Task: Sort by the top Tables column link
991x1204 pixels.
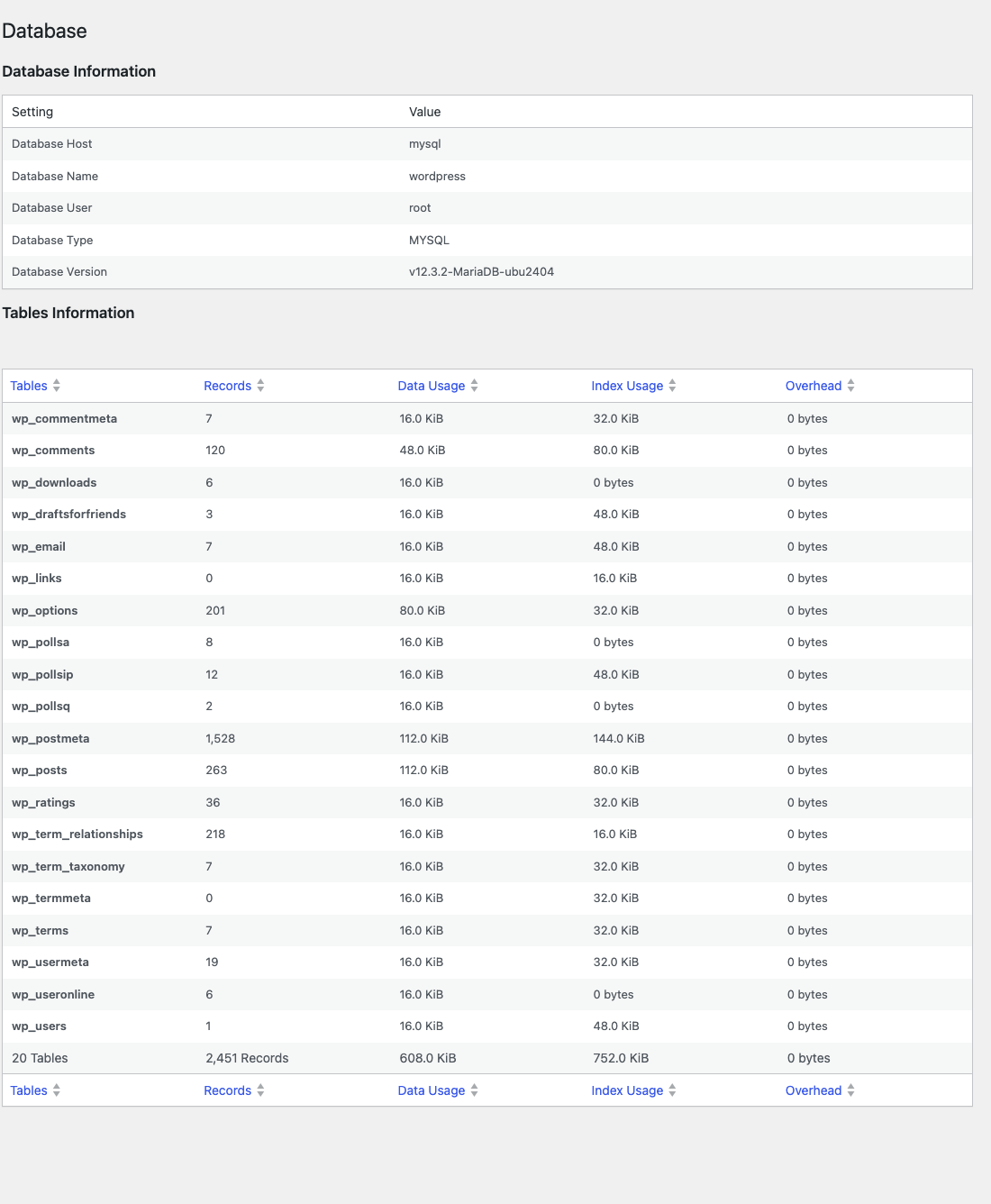Action: (29, 386)
